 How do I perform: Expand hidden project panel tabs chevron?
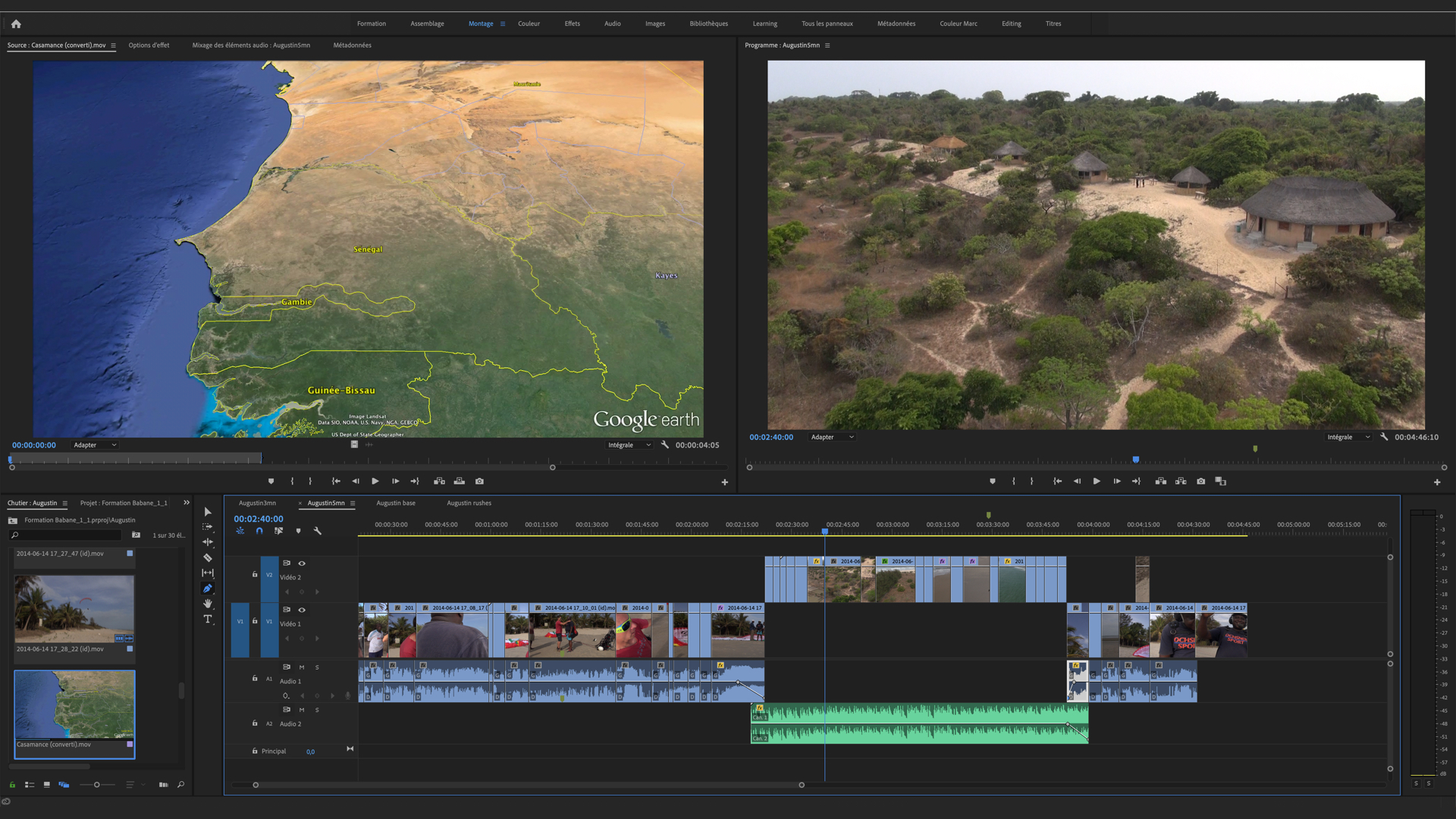pos(187,503)
